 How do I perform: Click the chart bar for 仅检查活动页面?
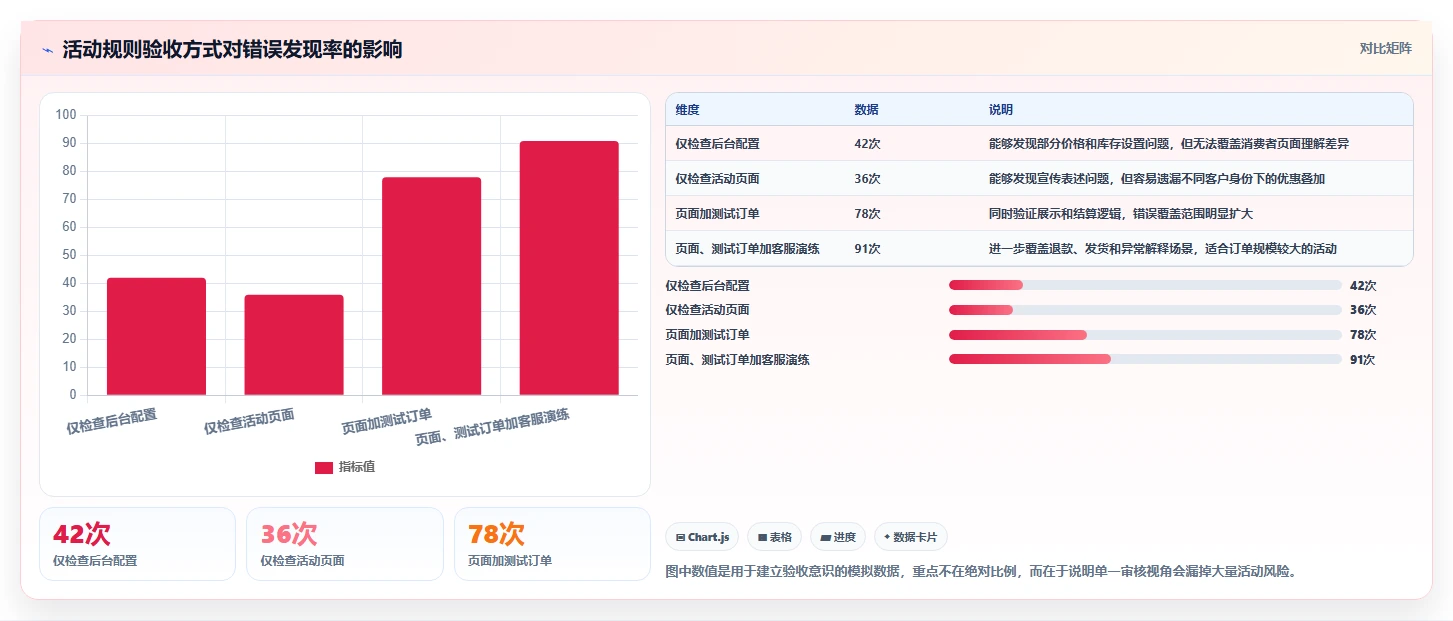click(294, 345)
